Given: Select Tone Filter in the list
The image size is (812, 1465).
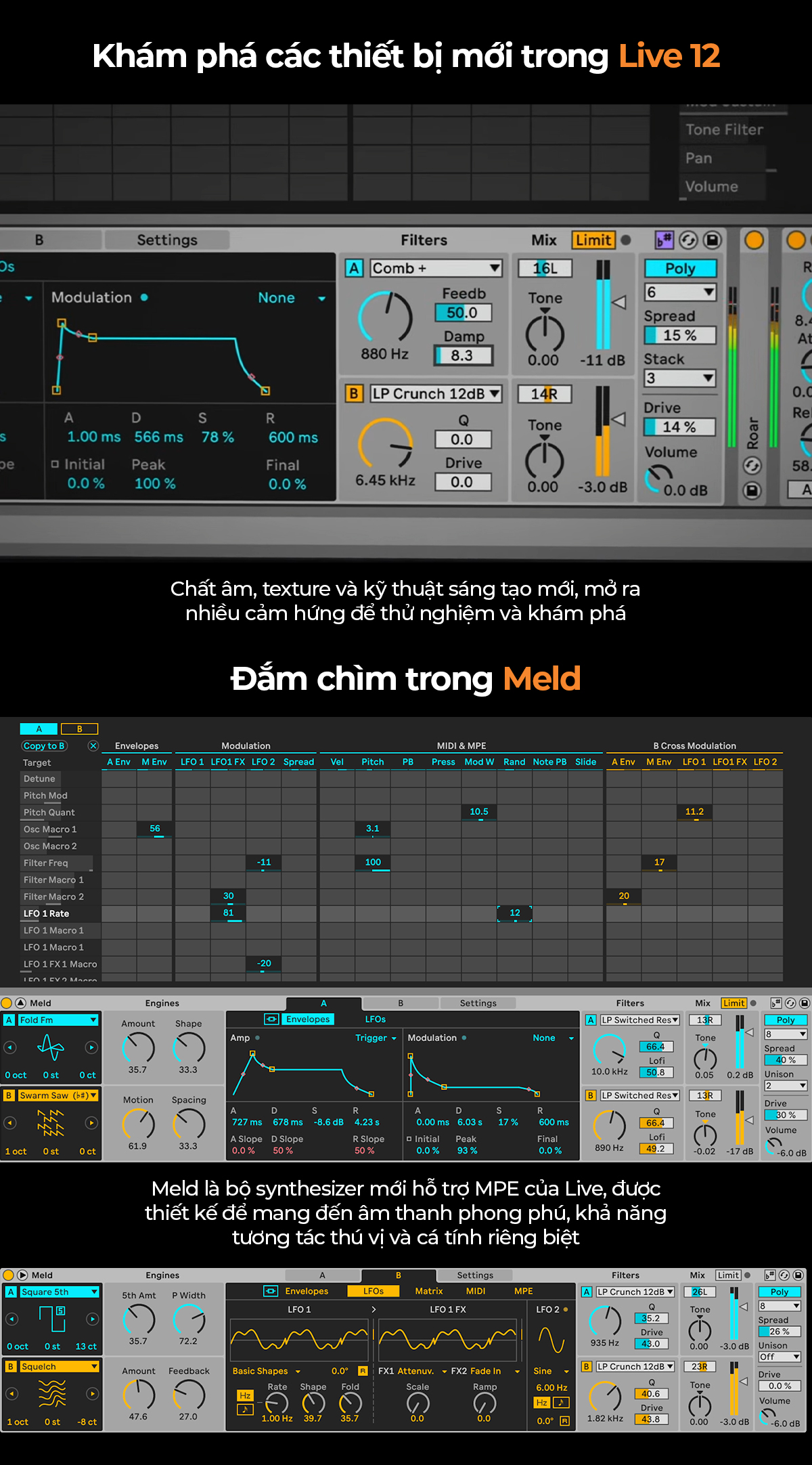Looking at the screenshot, I should pos(724,129).
